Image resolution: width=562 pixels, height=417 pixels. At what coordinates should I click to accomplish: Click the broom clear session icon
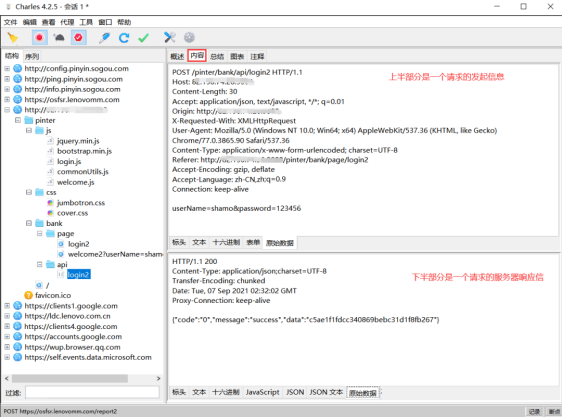tap(13, 38)
